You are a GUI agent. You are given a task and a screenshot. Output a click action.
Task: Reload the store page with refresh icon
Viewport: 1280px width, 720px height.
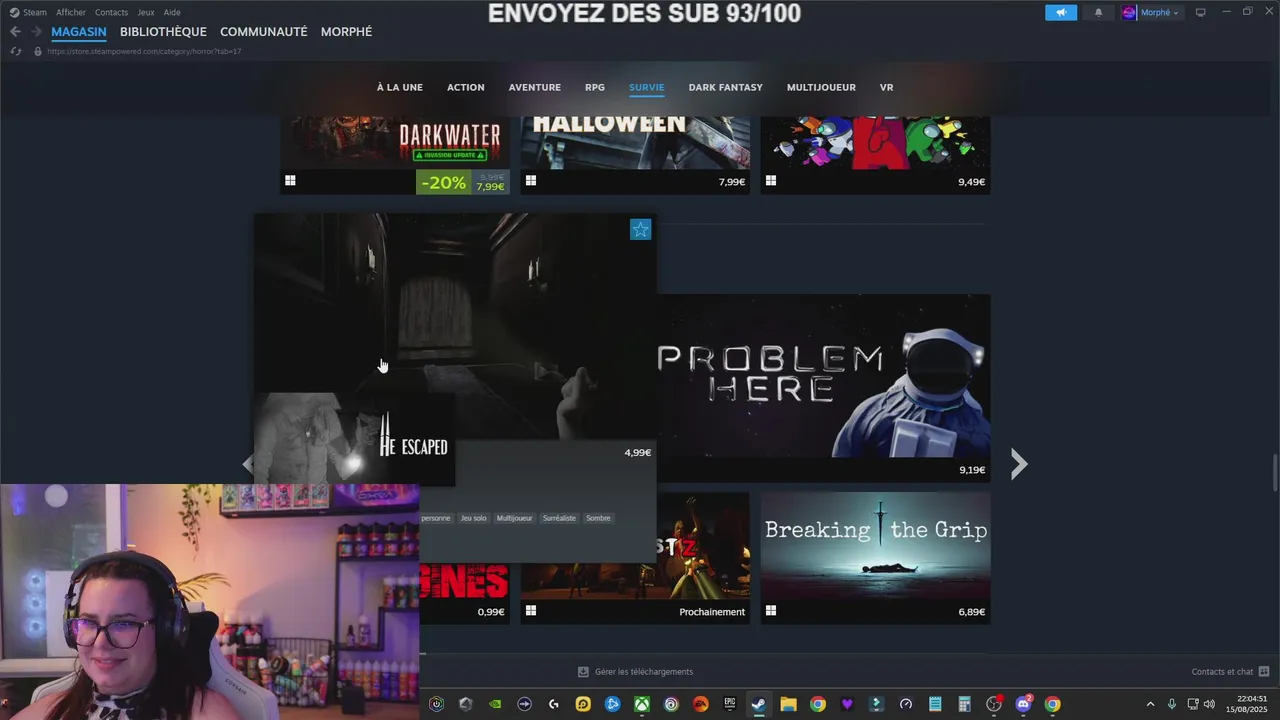[x=16, y=51]
